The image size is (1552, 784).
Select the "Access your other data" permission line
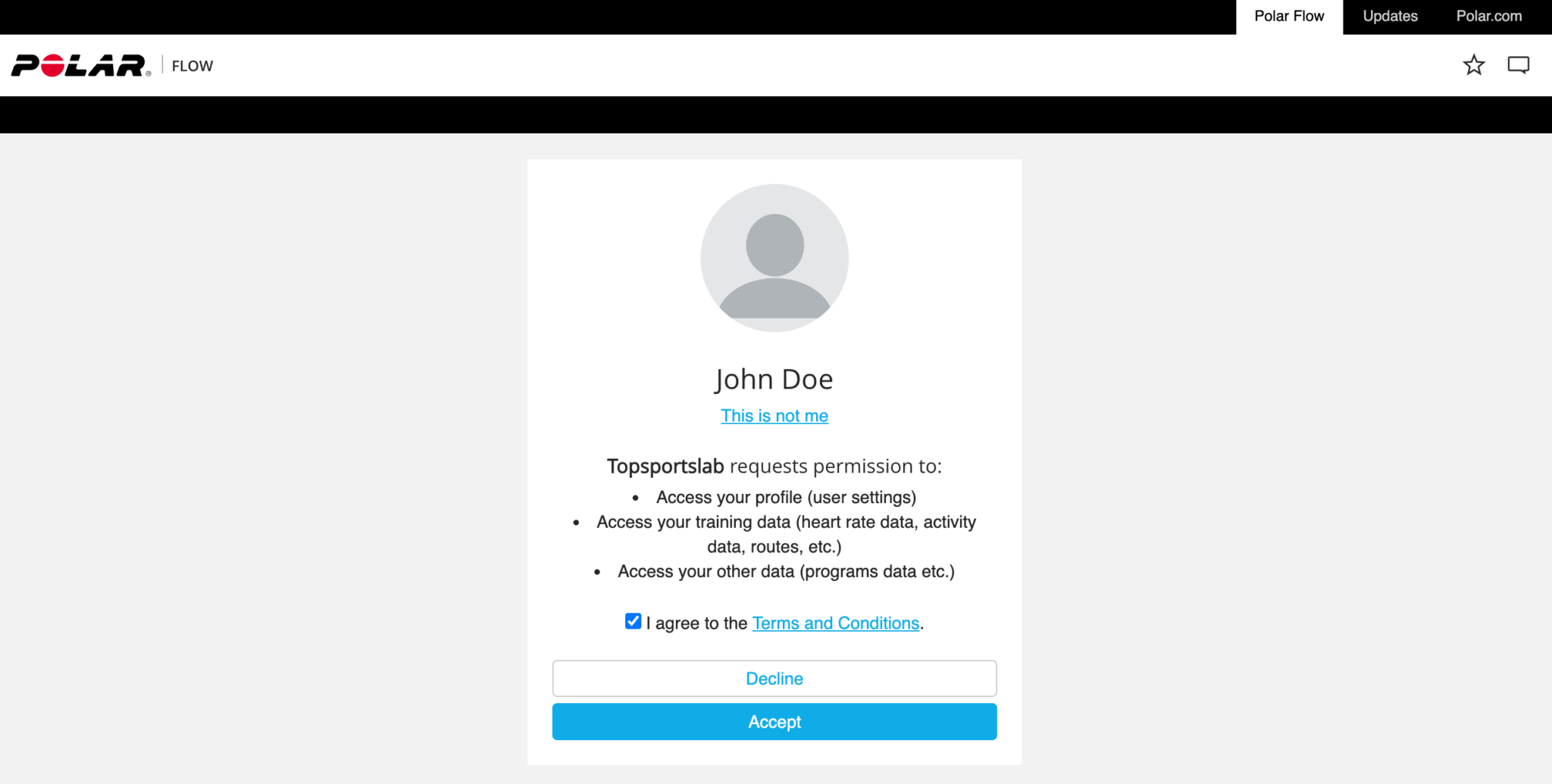786,572
